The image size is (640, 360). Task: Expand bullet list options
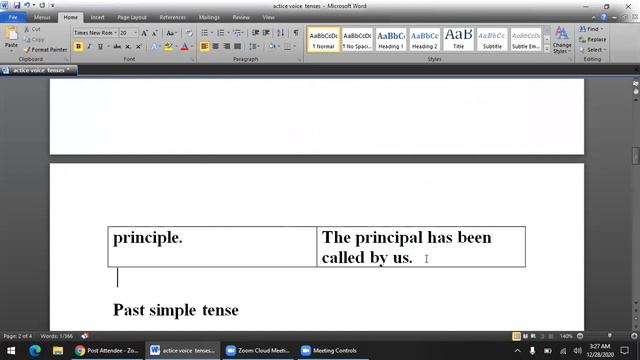pos(212,33)
